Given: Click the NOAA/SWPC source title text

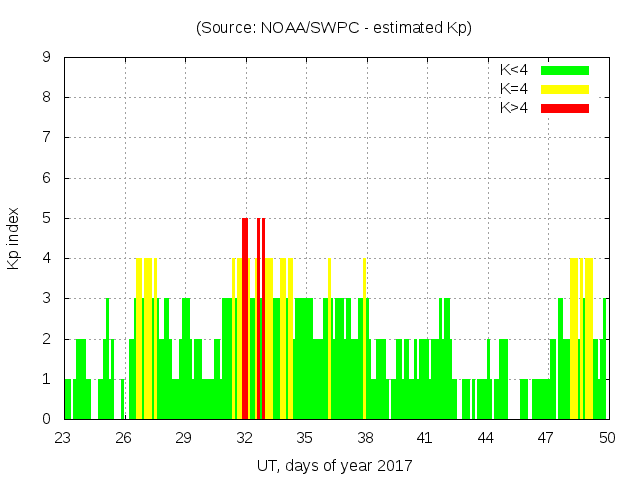Looking at the screenshot, I should (334, 28).
